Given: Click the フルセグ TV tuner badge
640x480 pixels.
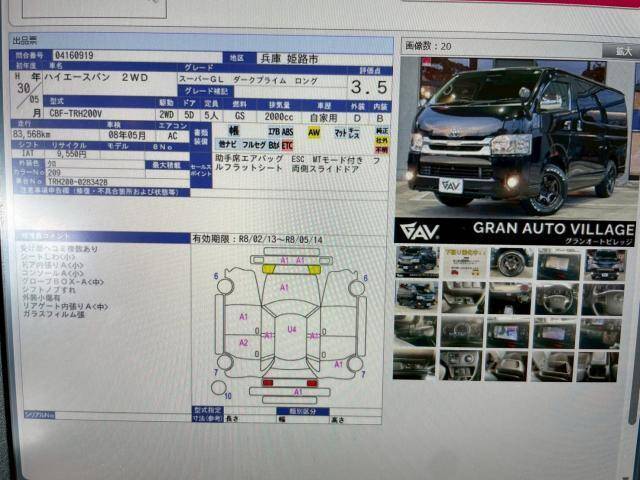Looking at the screenshot, I should pos(254,145).
